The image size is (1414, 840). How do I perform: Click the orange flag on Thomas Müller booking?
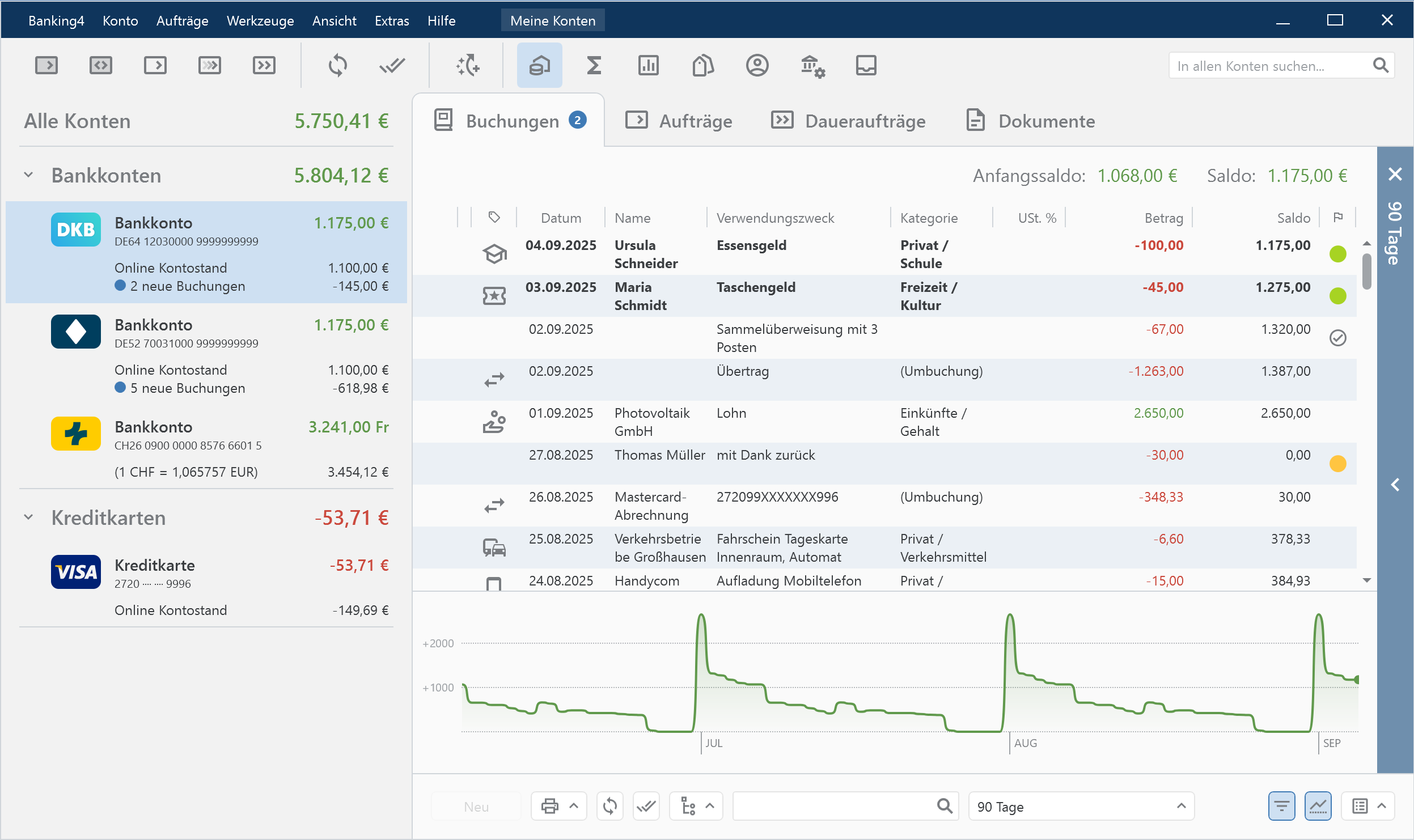(1337, 464)
